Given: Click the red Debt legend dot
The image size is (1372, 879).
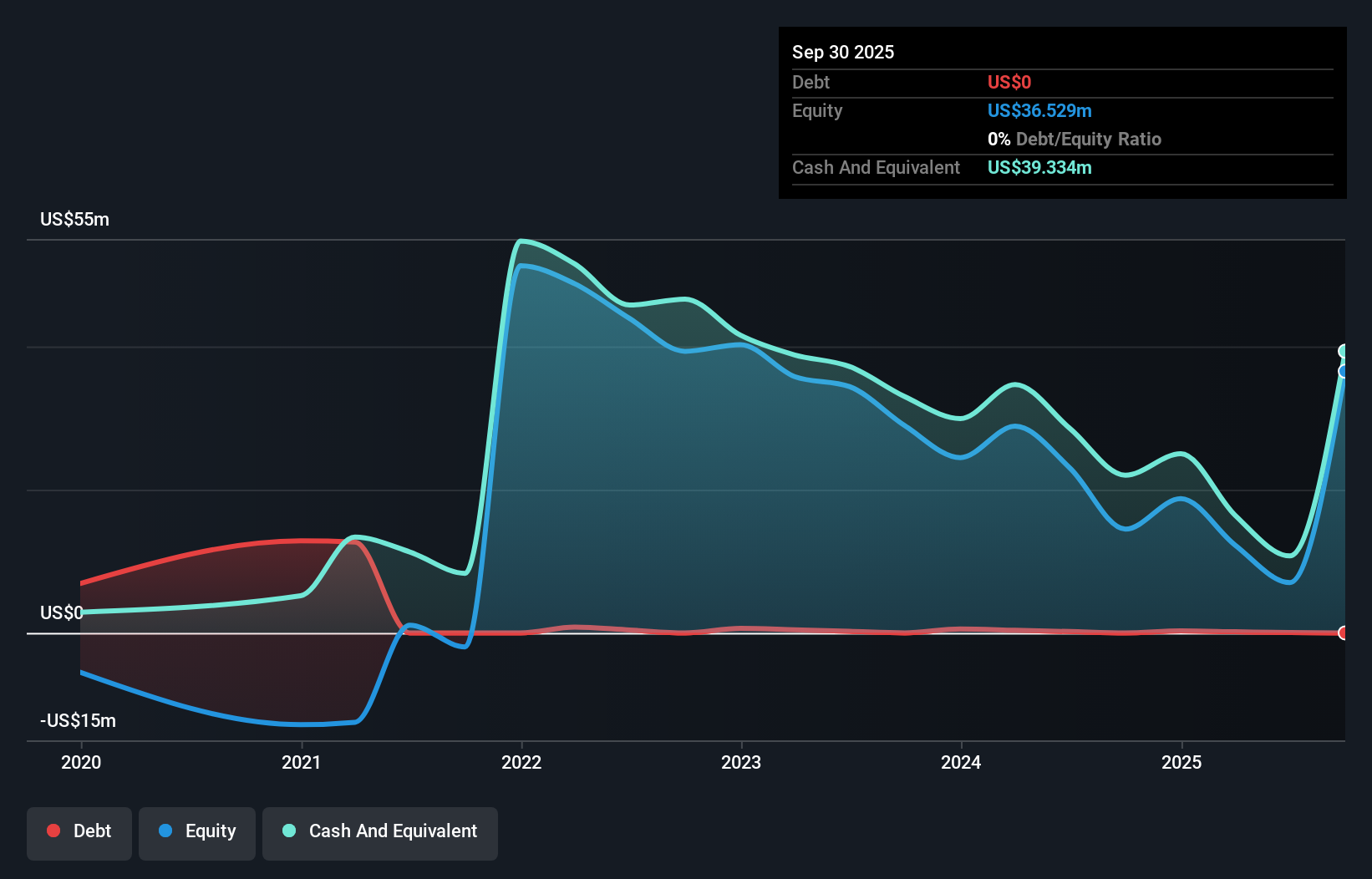Looking at the screenshot, I should point(53,831).
